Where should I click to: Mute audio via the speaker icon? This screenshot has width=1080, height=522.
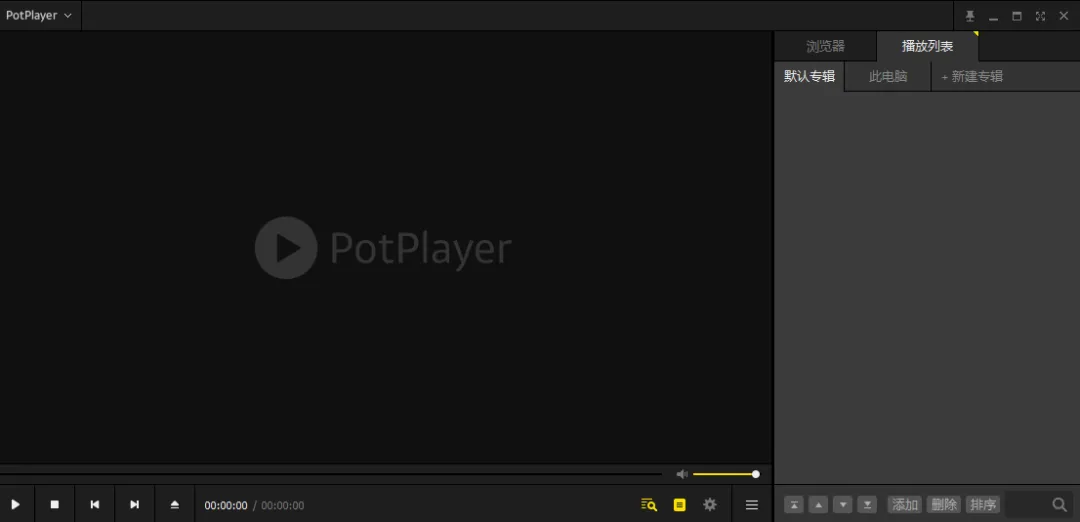click(682, 474)
